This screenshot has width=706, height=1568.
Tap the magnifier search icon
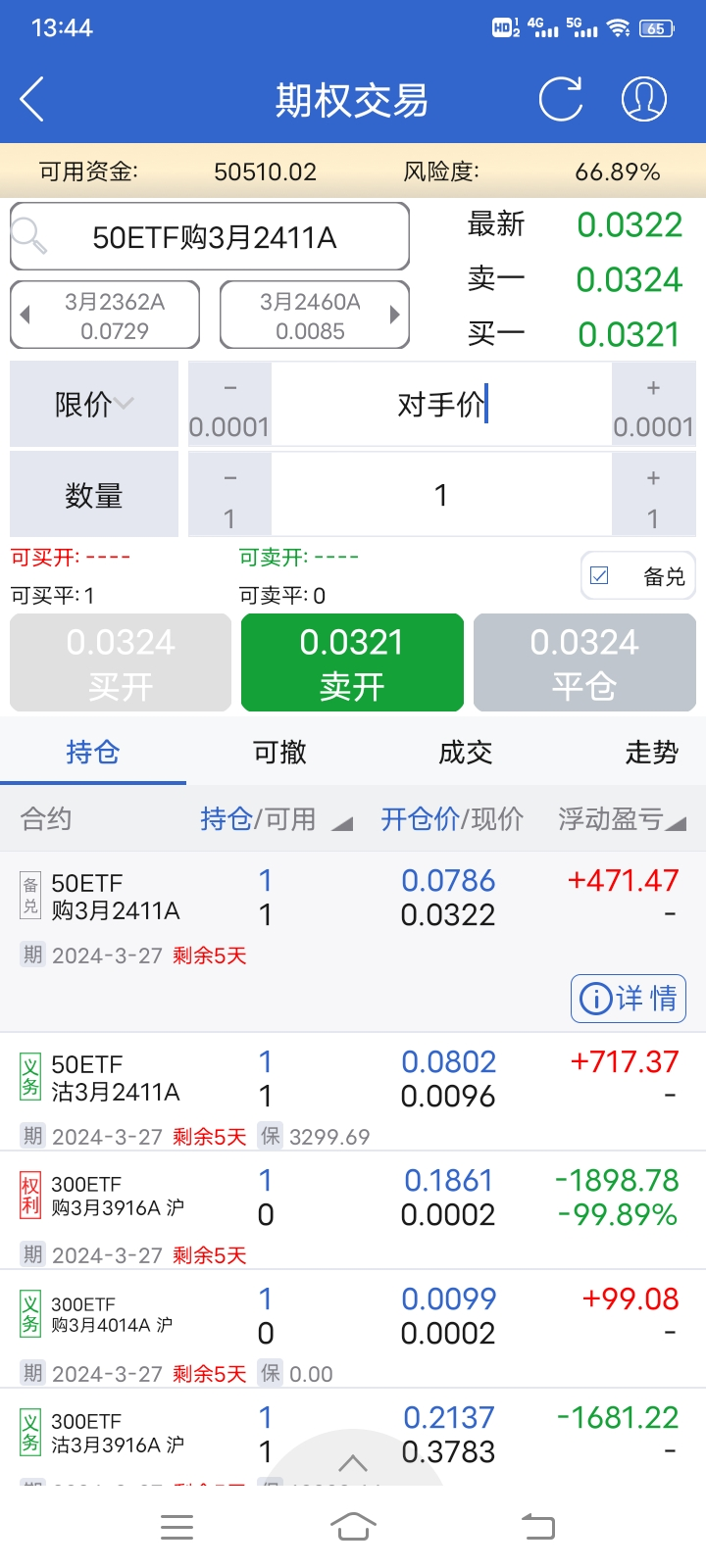[x=28, y=236]
